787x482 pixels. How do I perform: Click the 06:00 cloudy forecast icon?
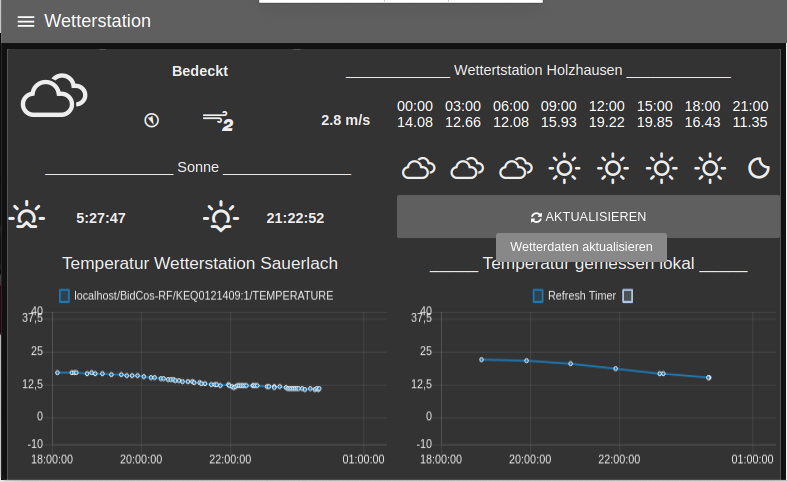pyautogui.click(x=516, y=168)
